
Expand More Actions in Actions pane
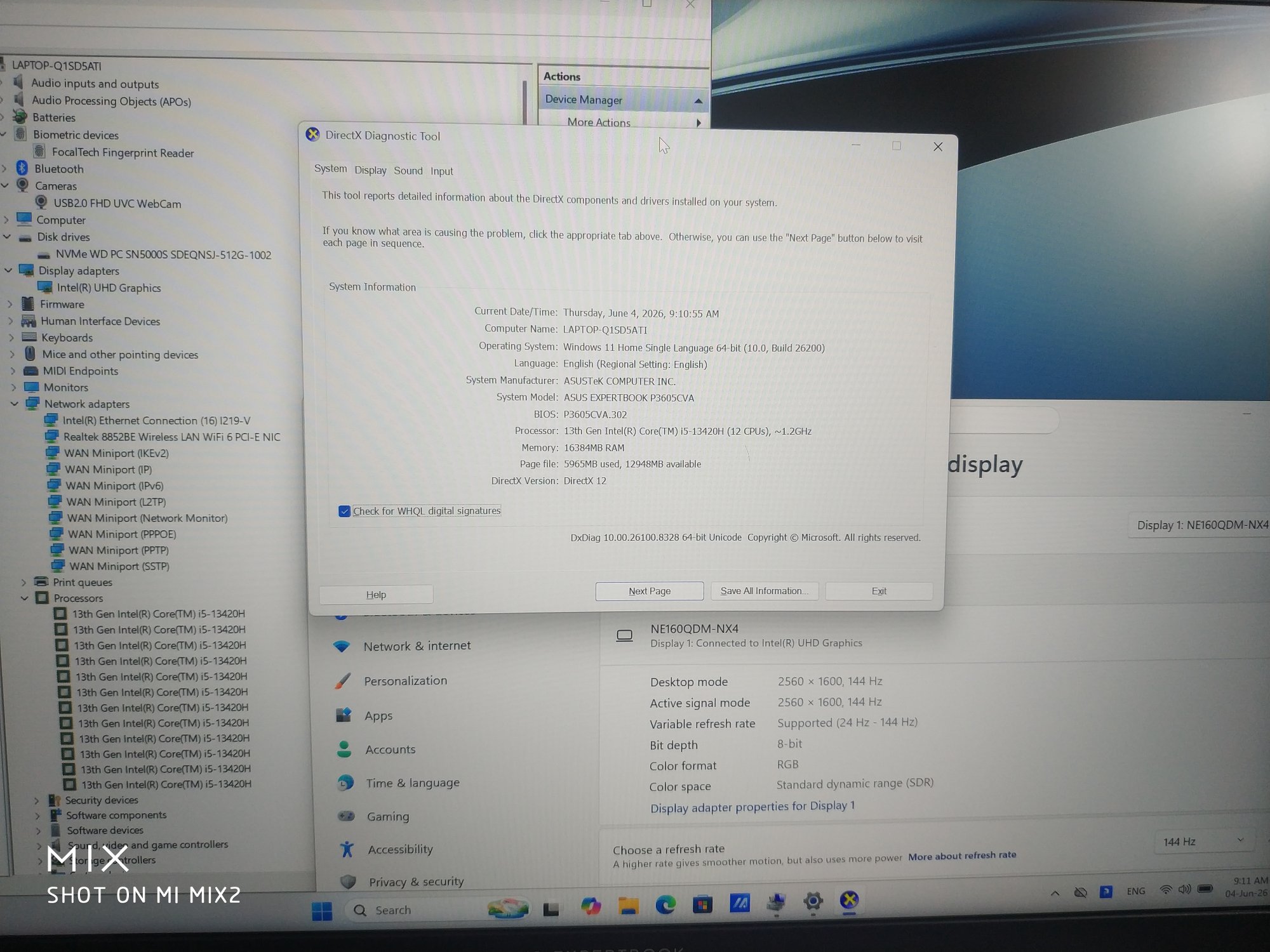click(699, 122)
